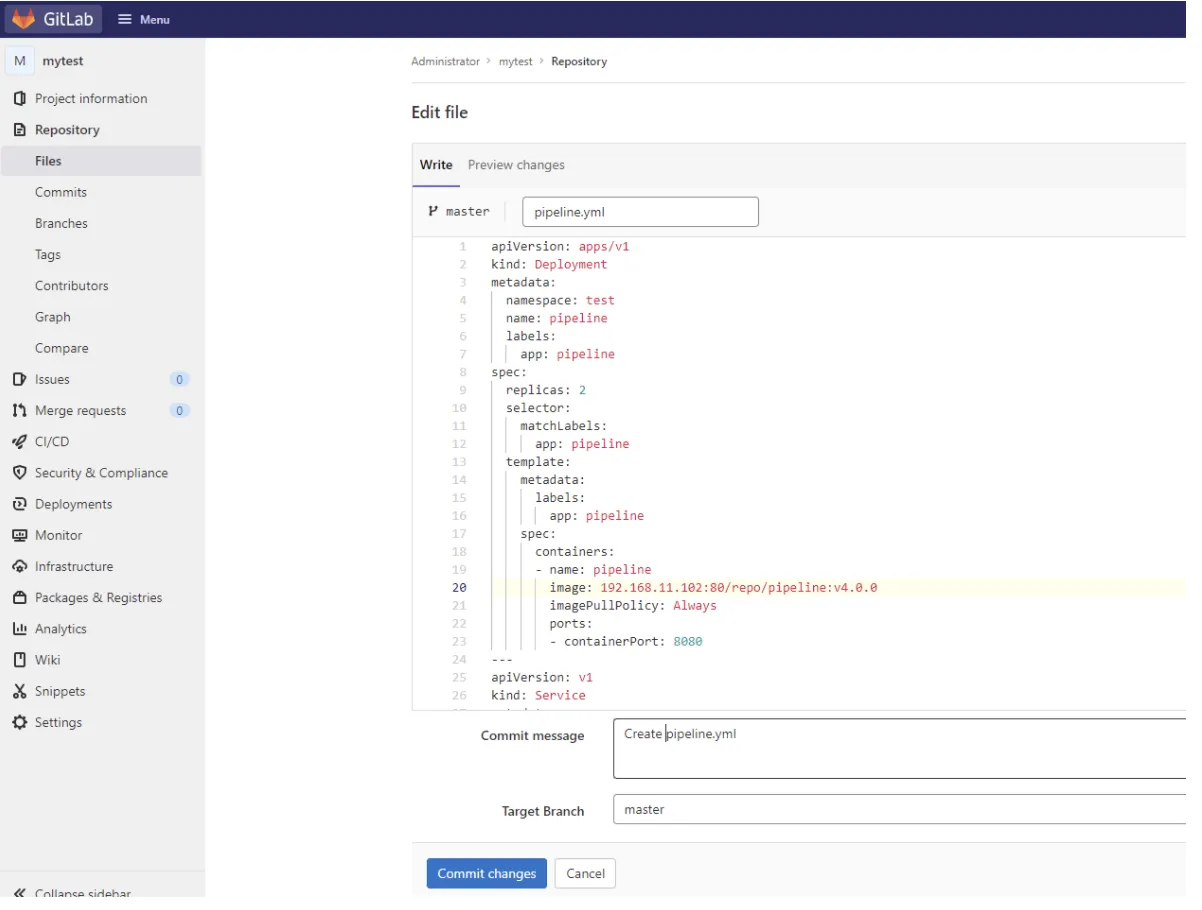Click the Commit message text area
The height and width of the screenshot is (910, 1202).
[x=902, y=747]
